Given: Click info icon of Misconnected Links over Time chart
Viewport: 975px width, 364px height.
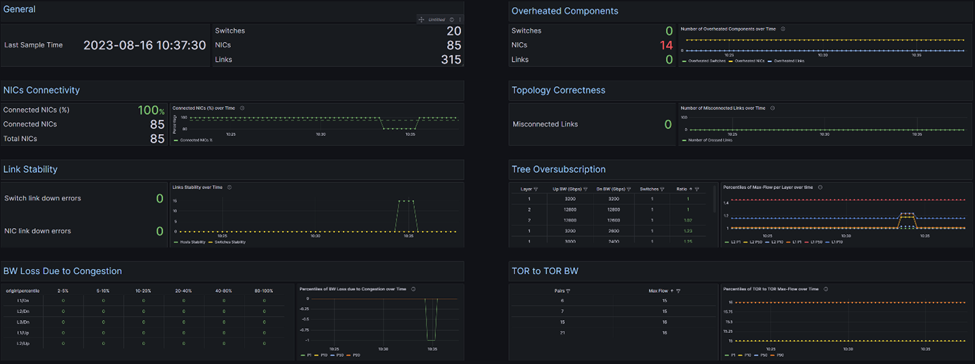Looking at the screenshot, I should coord(772,108).
